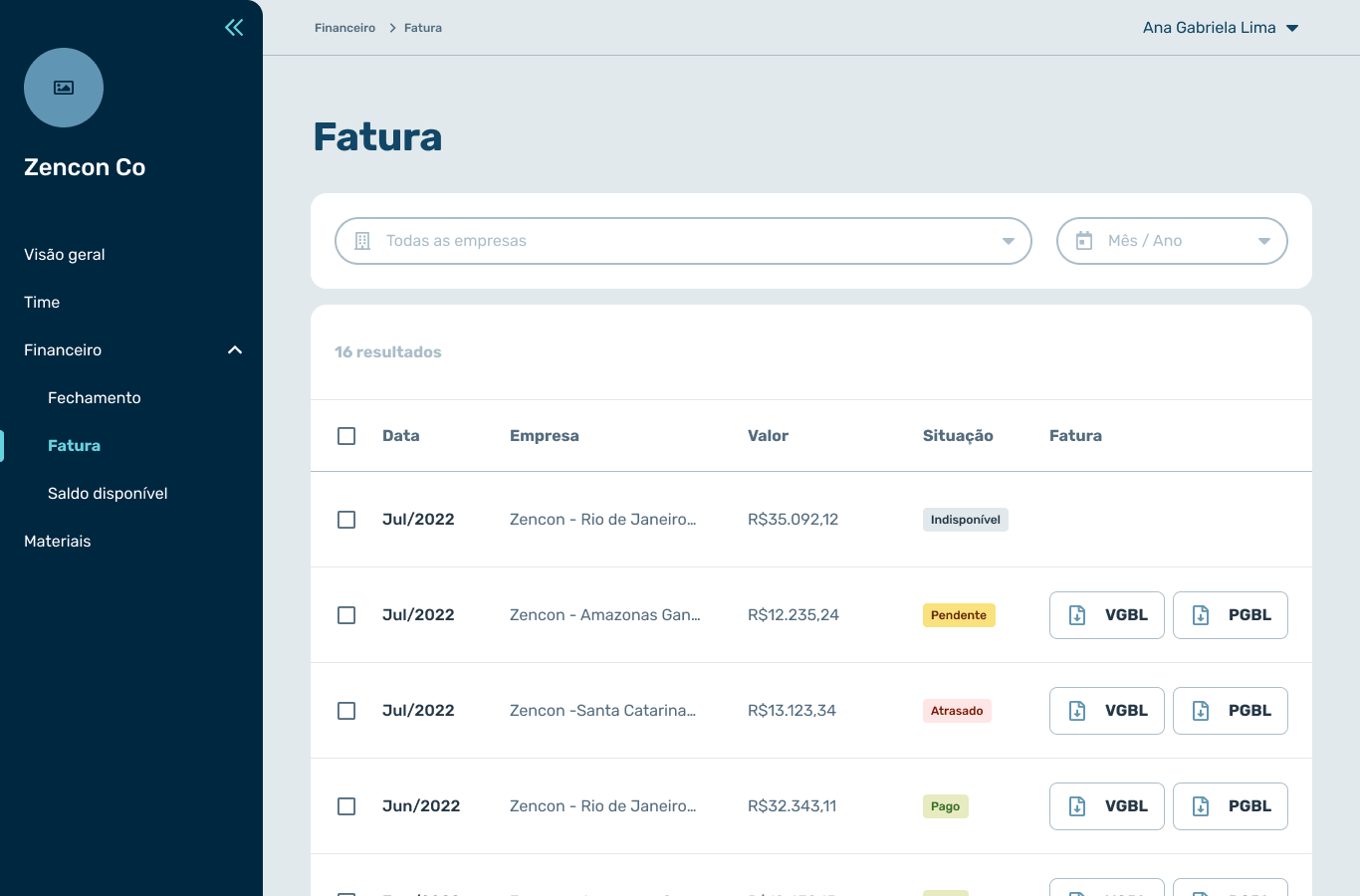Click the download icon on the Atrasado row's PGBL button
1360x896 pixels.
(x=1200, y=710)
